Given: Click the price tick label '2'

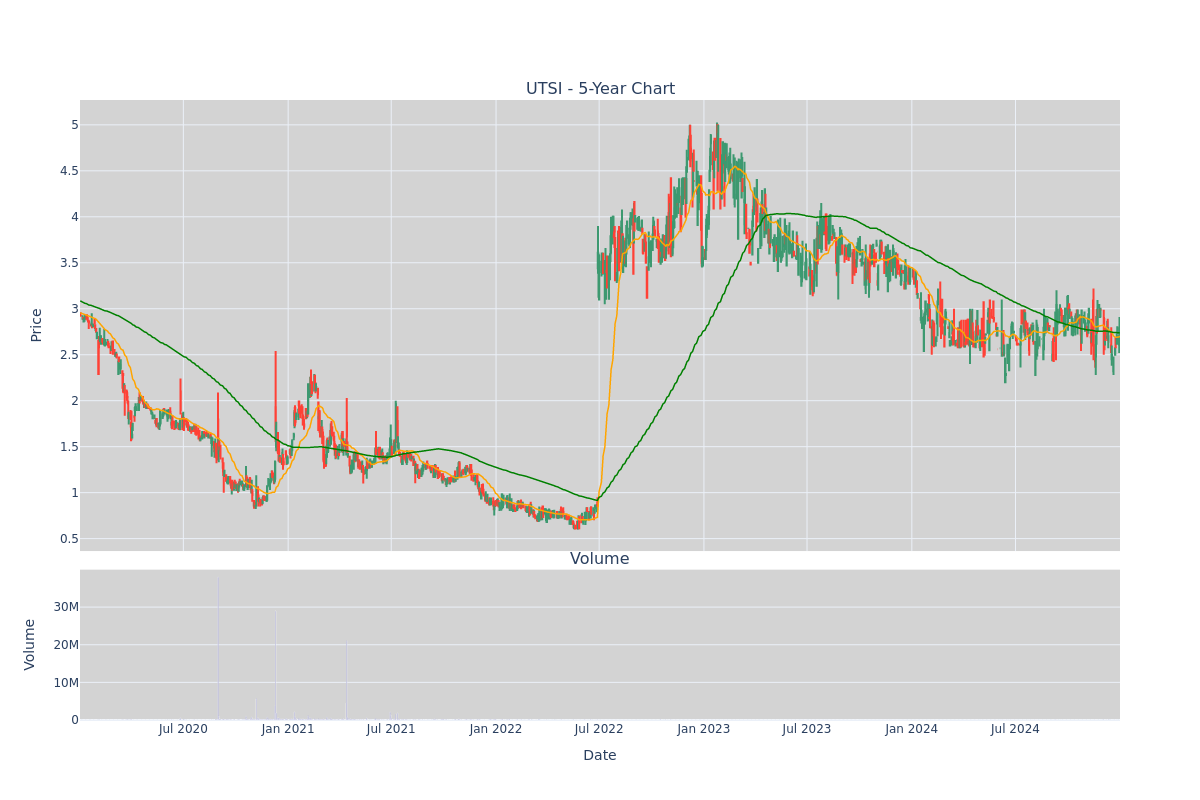Looking at the screenshot, I should click(x=74, y=401).
